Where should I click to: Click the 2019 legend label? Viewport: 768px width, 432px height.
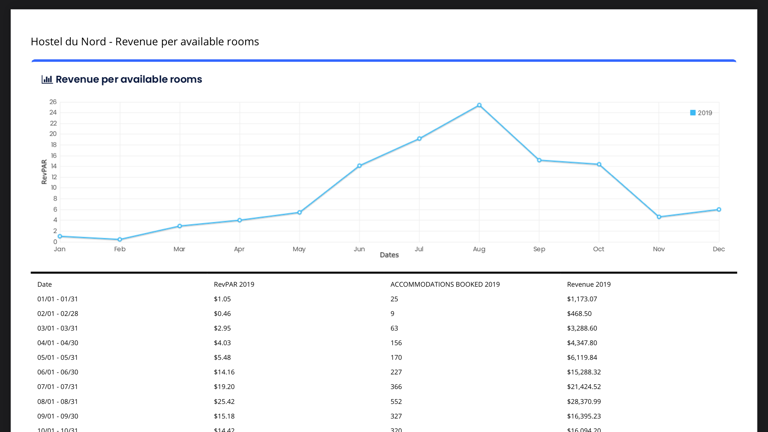(x=705, y=113)
